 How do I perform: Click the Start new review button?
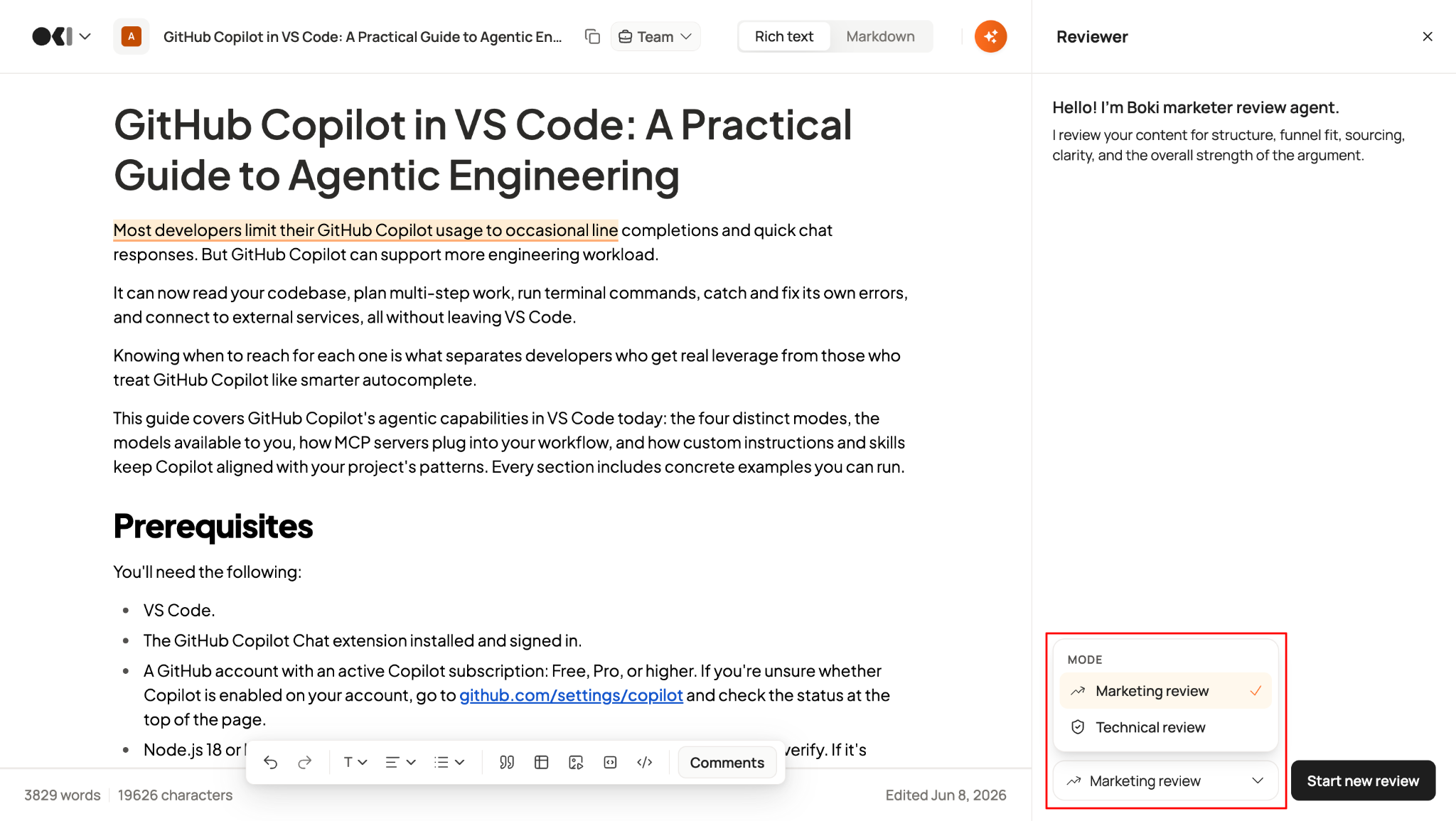(1363, 780)
